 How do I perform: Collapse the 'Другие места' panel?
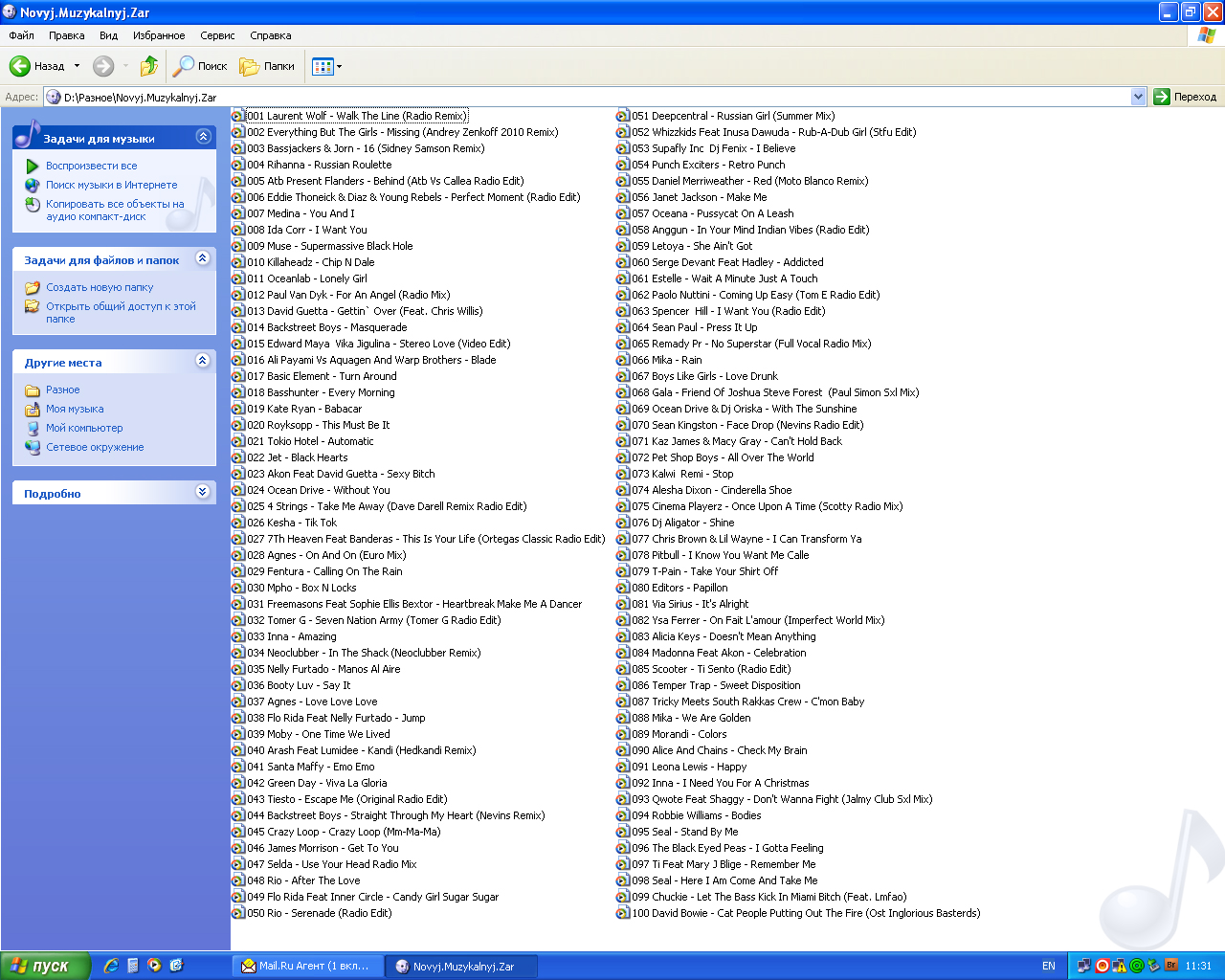(203, 361)
